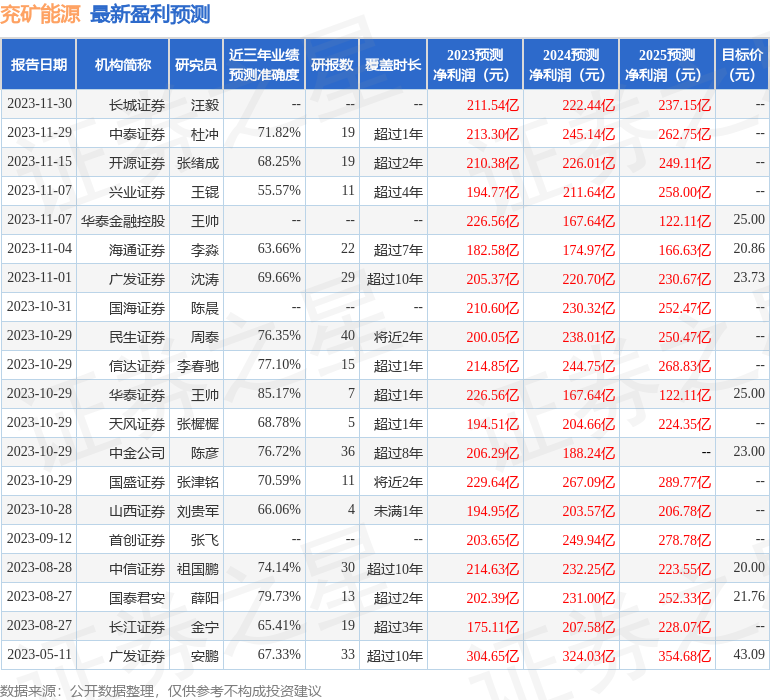Click the 2024预测净利润 column header
Screen dimensions: 770x700
[571, 64]
